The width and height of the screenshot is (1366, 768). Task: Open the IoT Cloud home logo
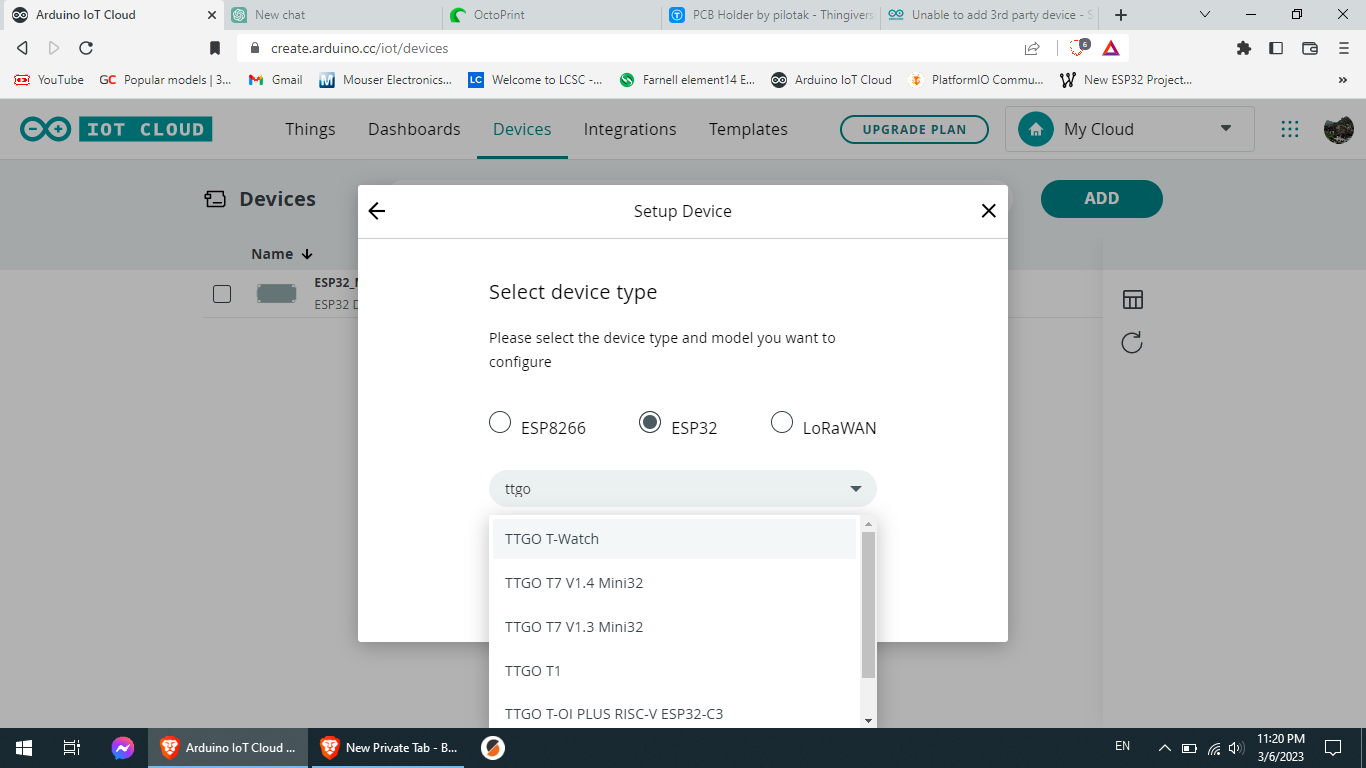pos(114,128)
